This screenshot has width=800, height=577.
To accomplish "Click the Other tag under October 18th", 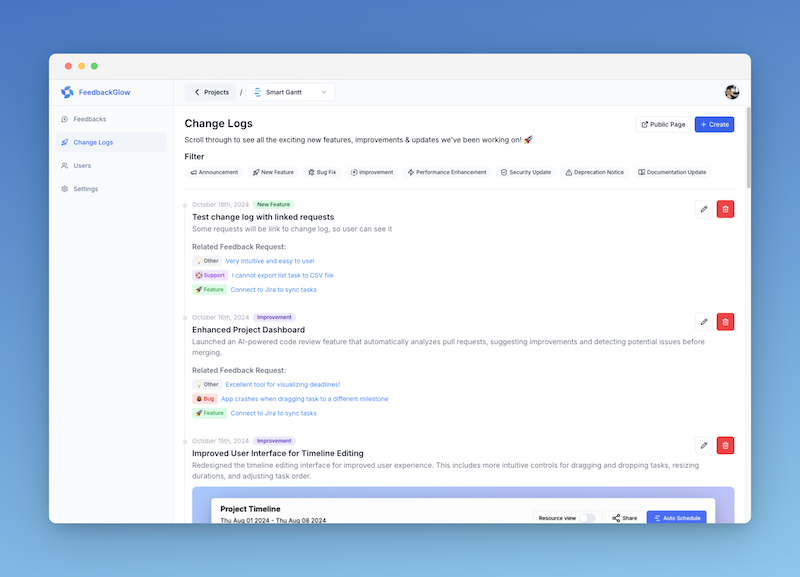I will tap(207, 261).
